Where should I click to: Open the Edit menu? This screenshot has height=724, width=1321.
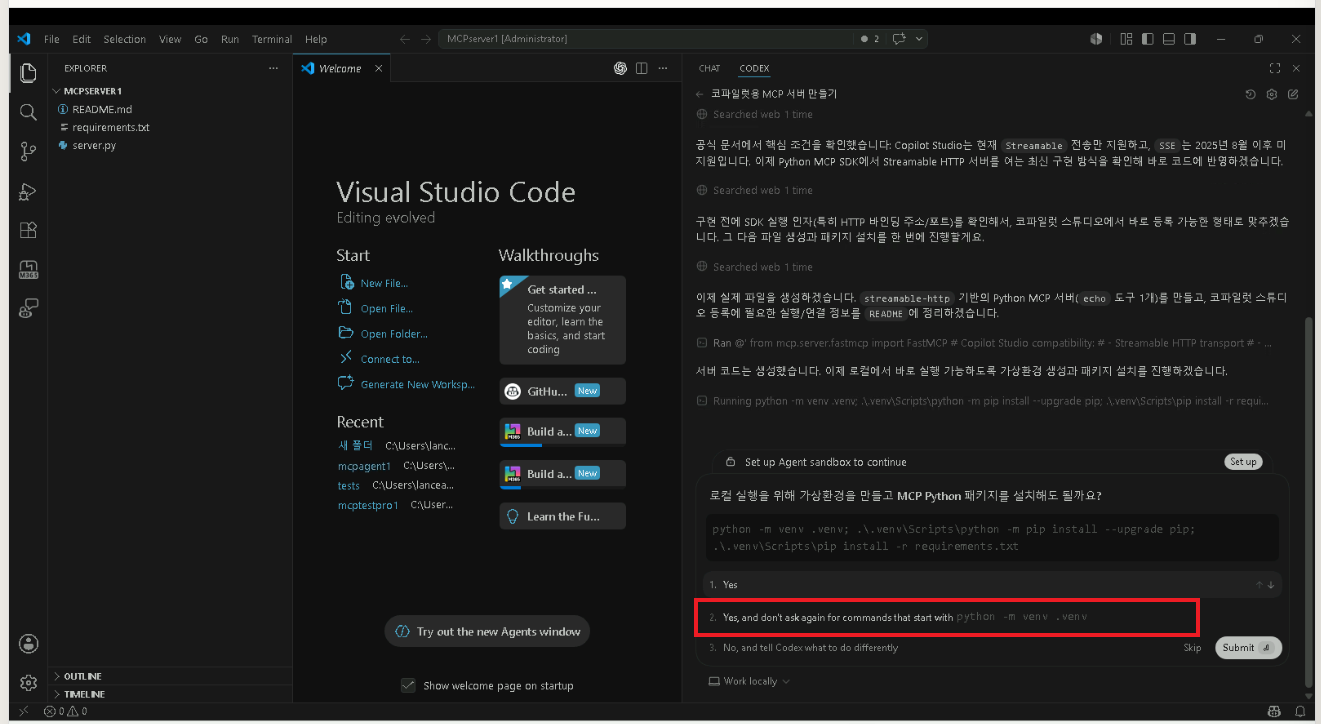pyautogui.click(x=81, y=39)
